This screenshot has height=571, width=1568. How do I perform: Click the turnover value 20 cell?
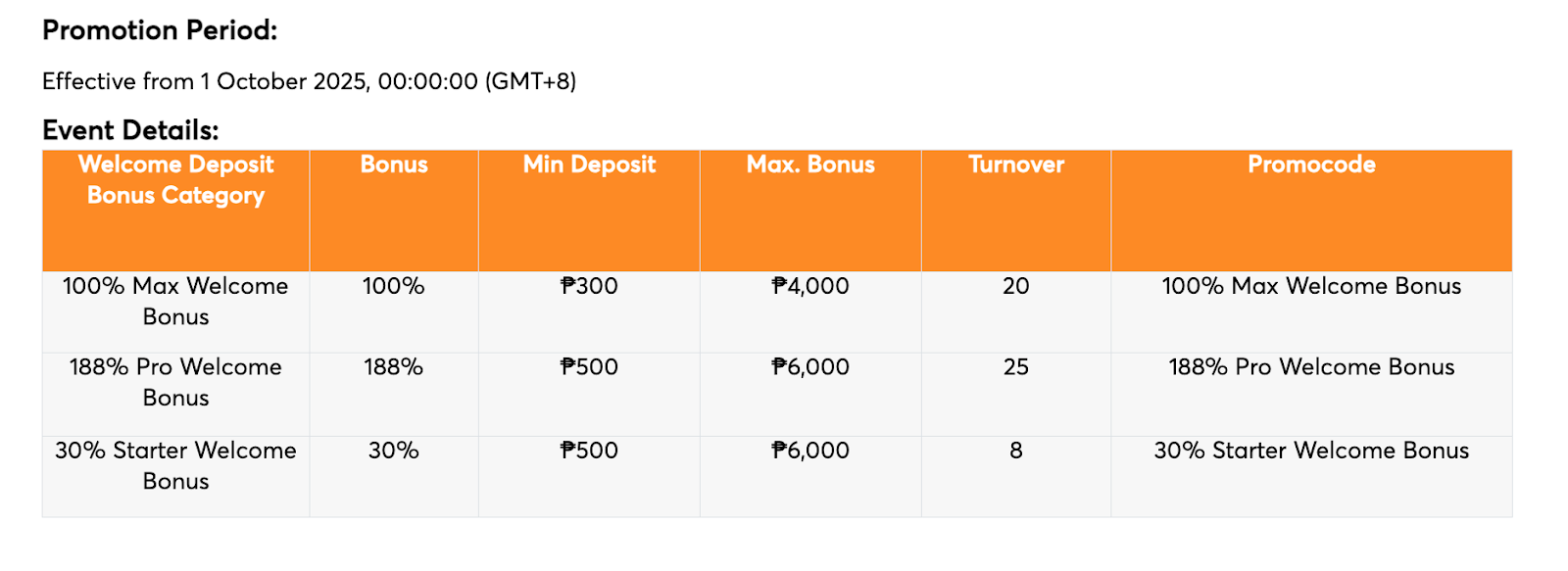click(1016, 286)
